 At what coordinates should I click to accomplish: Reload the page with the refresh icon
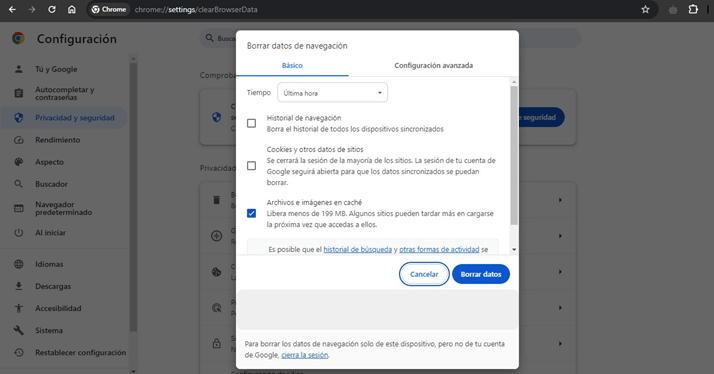(x=52, y=9)
